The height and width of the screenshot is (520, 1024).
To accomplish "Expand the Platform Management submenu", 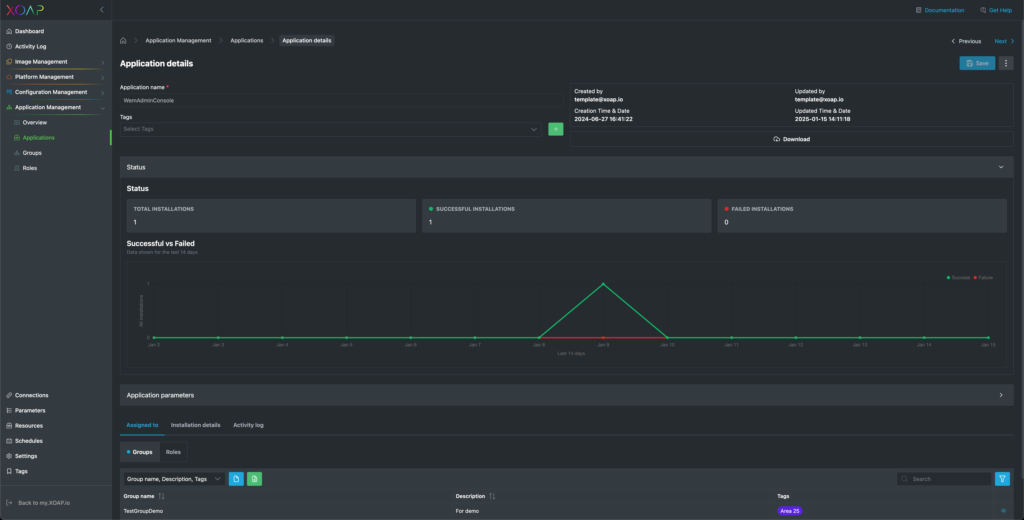I will click(x=103, y=78).
